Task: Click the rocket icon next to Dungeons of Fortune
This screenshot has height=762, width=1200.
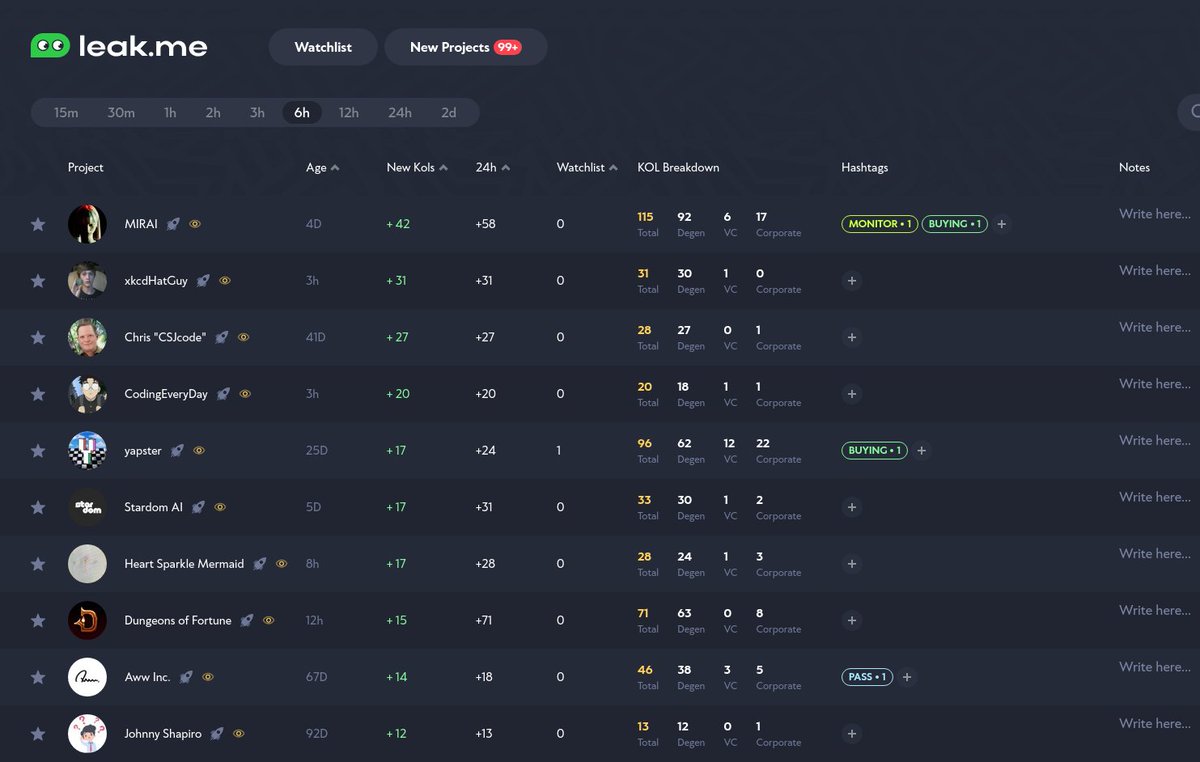Action: [247, 620]
